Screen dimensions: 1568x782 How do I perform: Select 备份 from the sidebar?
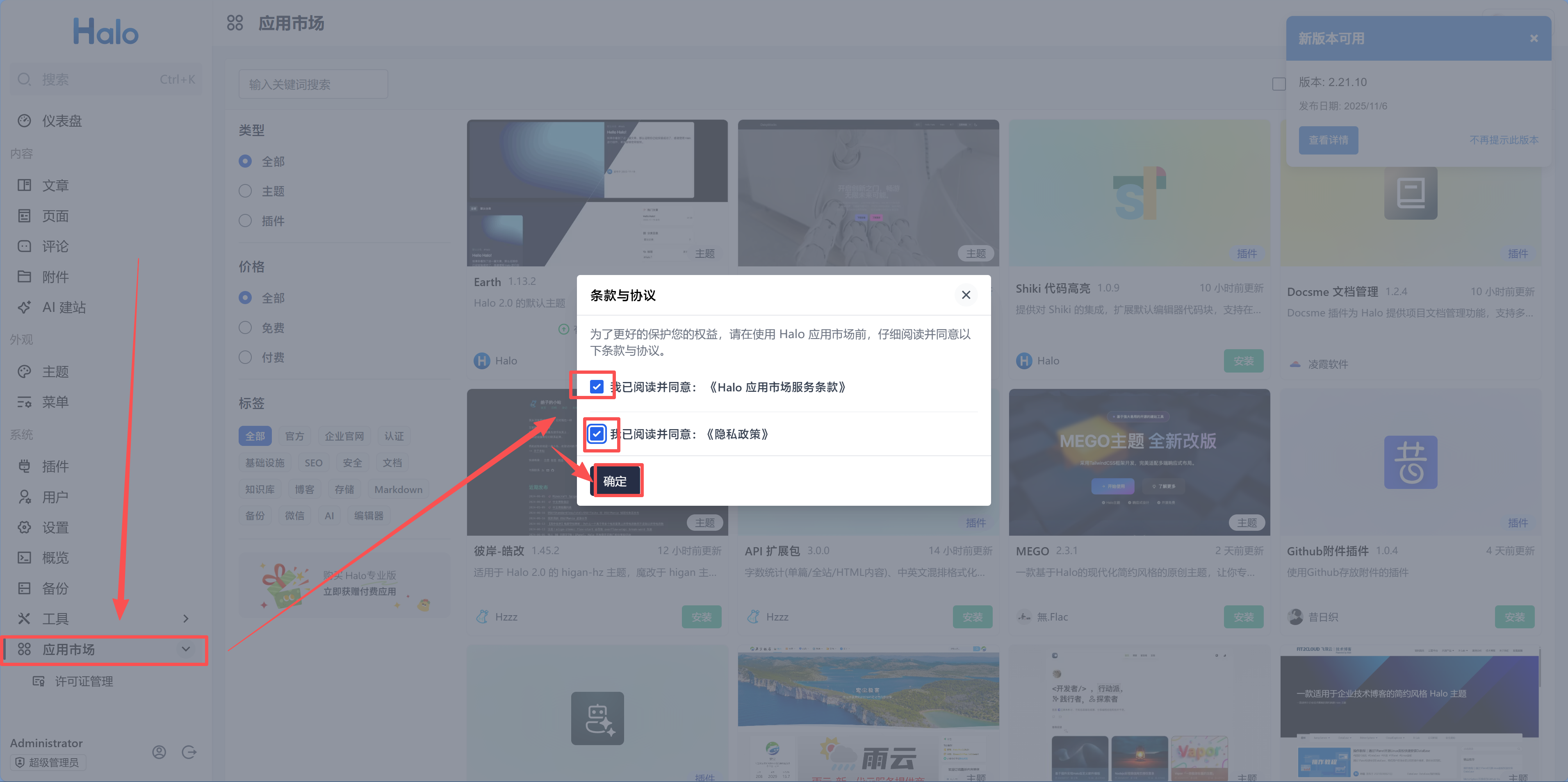tap(24, 588)
